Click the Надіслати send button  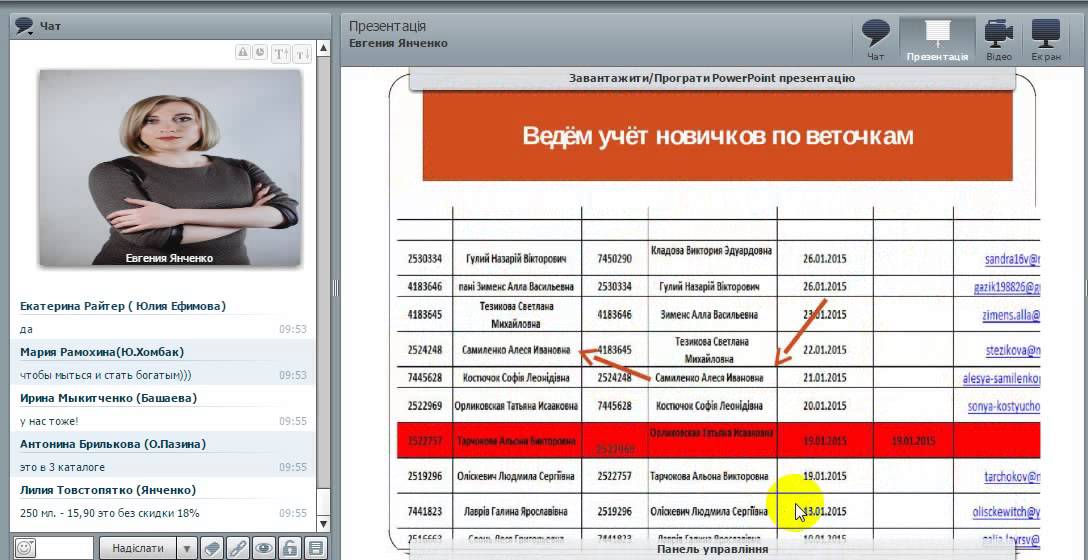[138, 548]
